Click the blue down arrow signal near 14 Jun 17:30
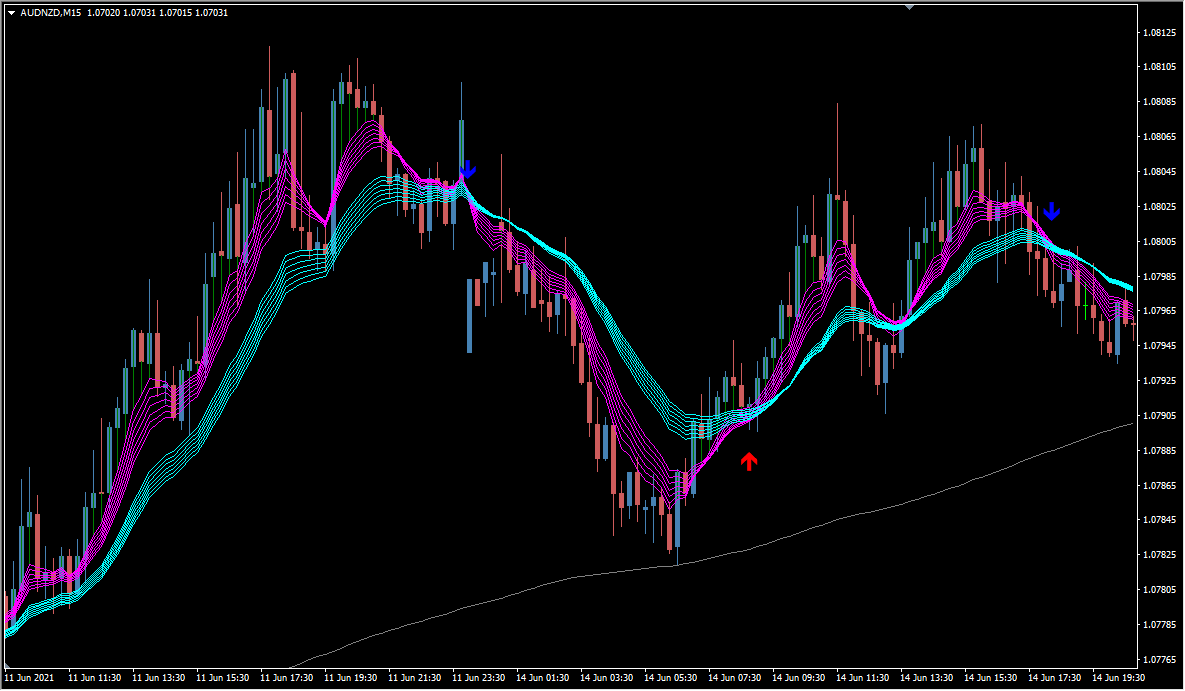Screen dimensions: 1185x691 1051,211
